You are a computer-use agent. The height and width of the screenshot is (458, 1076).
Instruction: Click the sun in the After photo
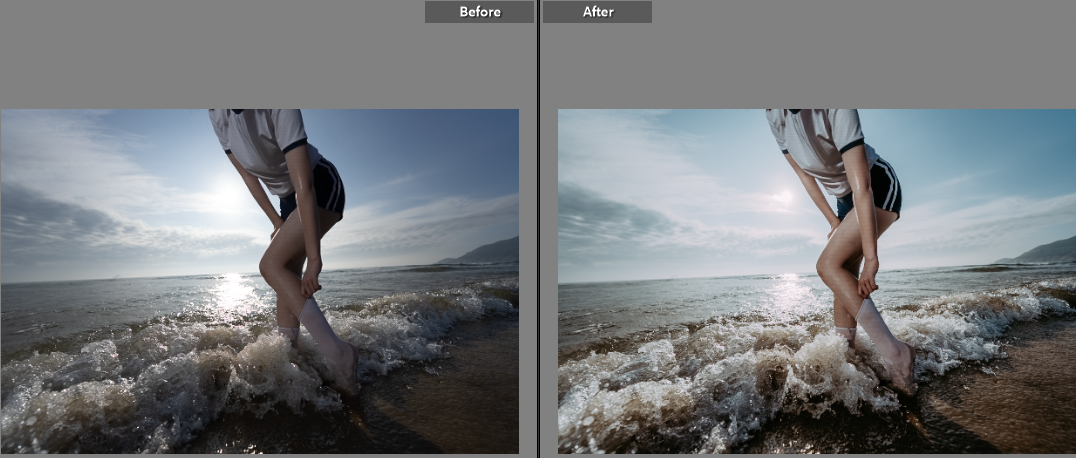(785, 198)
